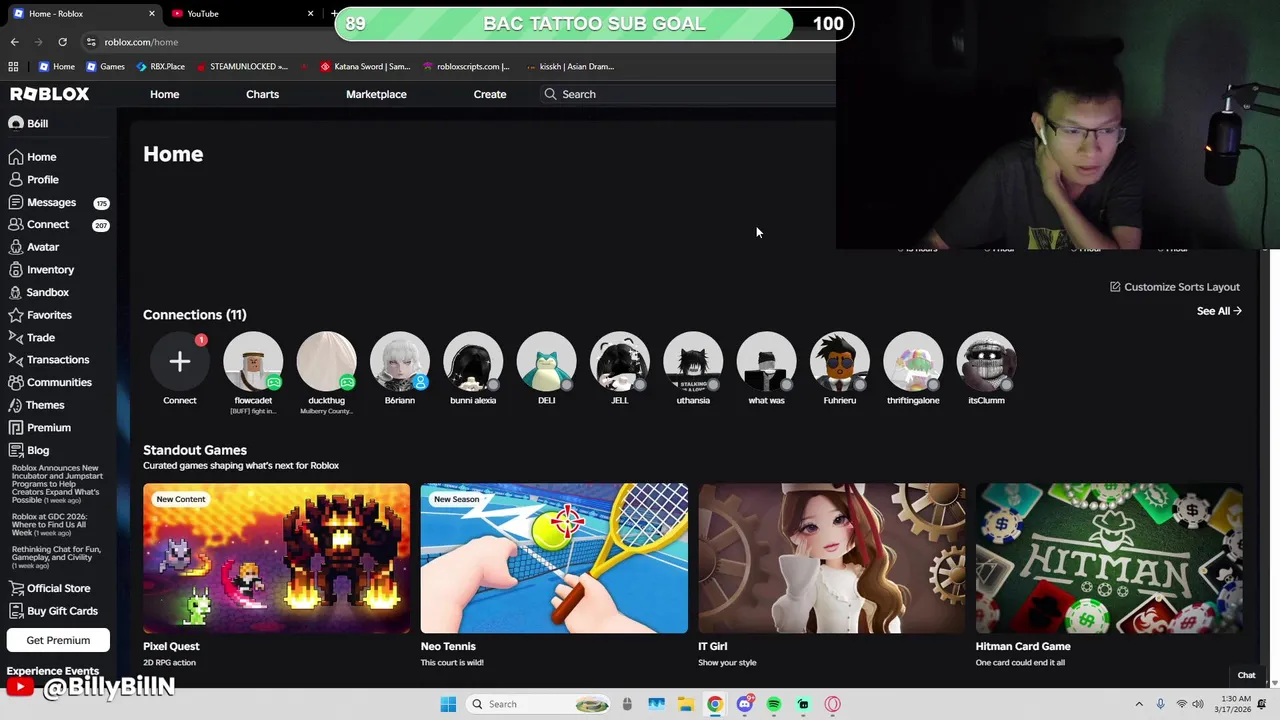Open the kisskh Asian Drama bookmark
This screenshot has width=1280, height=720.
point(569,67)
